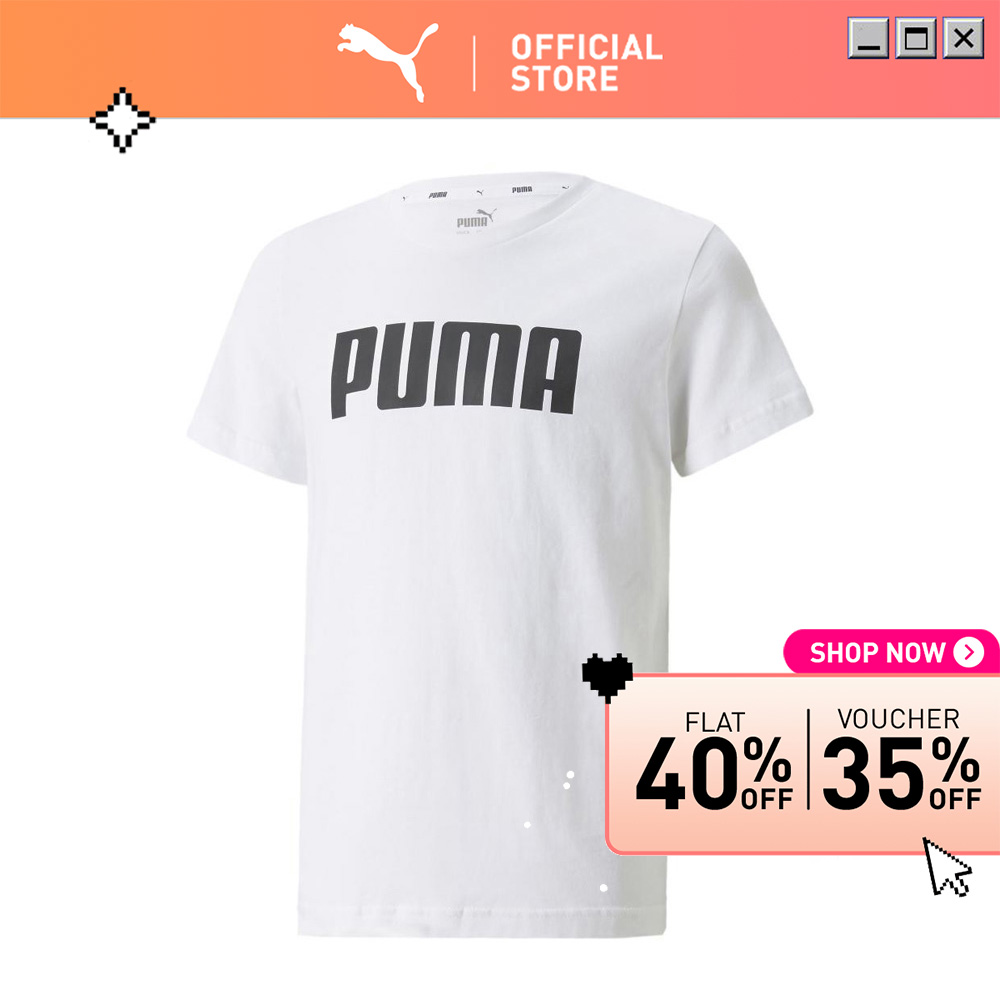Image resolution: width=1000 pixels, height=1000 pixels.
Task: Click the large PUMA print on shirt
Action: (455, 371)
